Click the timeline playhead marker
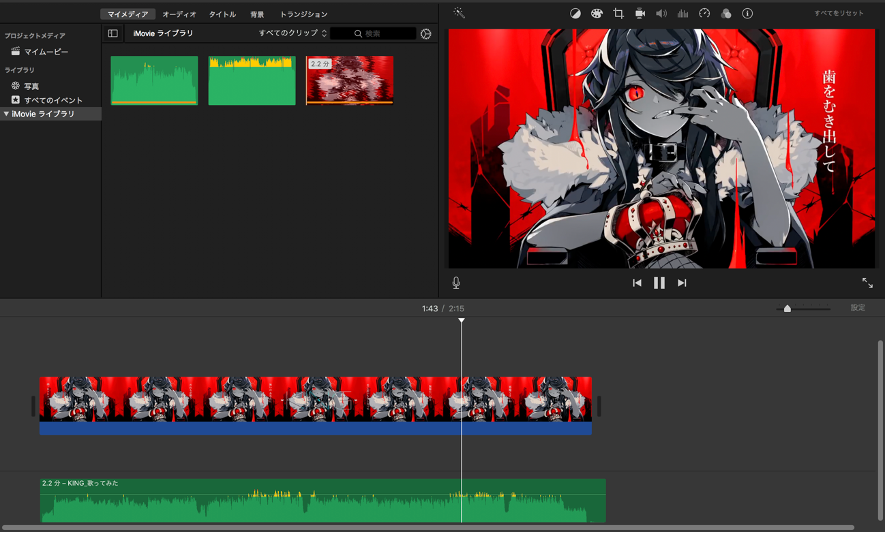885x533 pixels. (461, 320)
